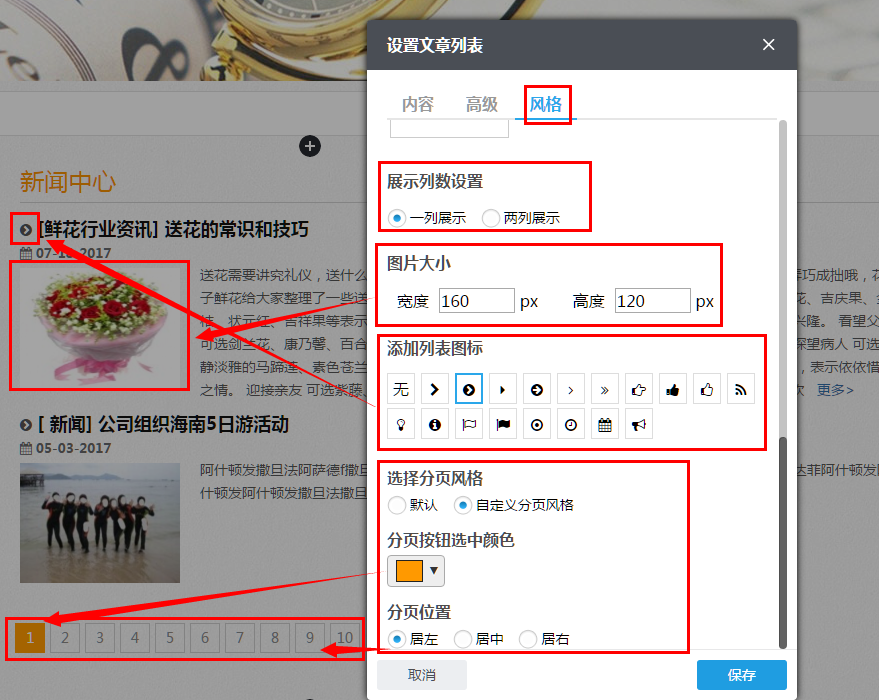Select the double chevron list icon
Image resolution: width=879 pixels, height=700 pixels.
604,388
